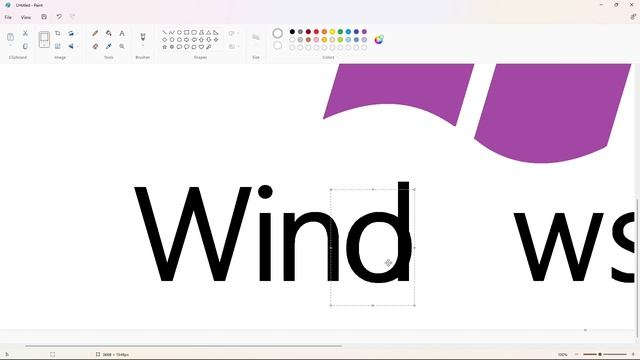Click the Resize and skew icon
The height and width of the screenshot is (360, 640).
point(58,46)
